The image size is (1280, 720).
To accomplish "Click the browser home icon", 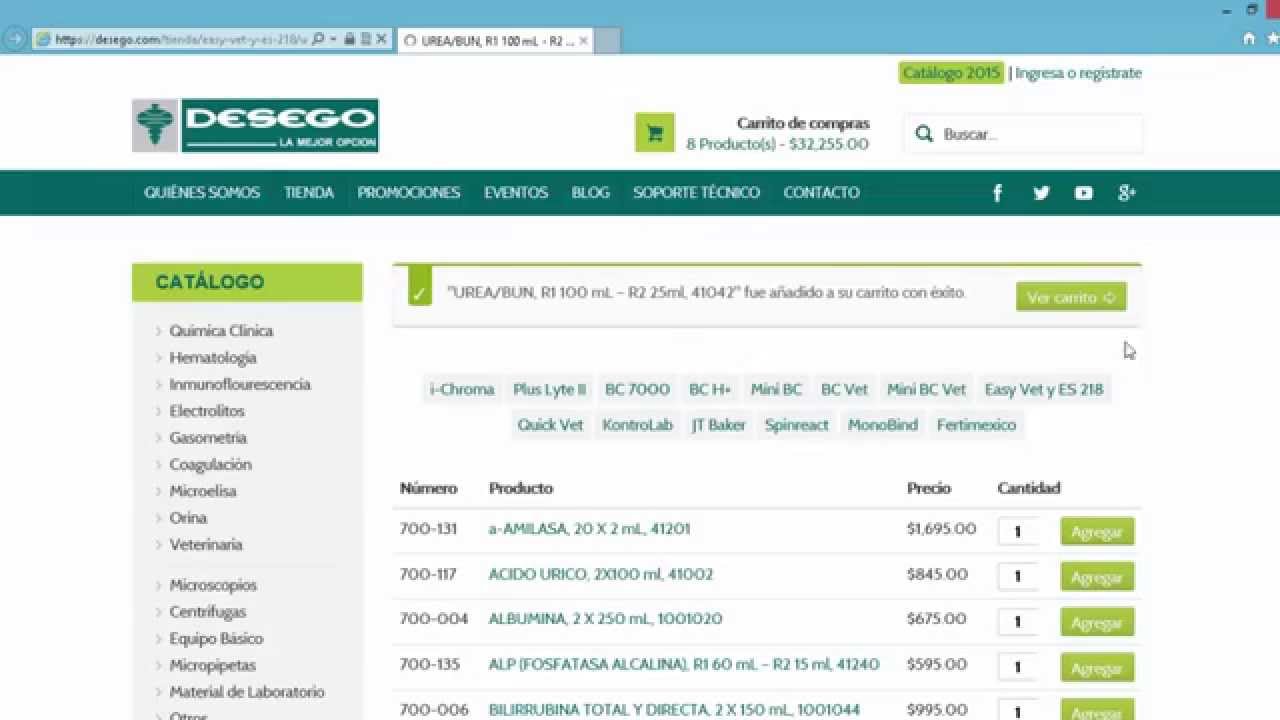I will click(1249, 39).
